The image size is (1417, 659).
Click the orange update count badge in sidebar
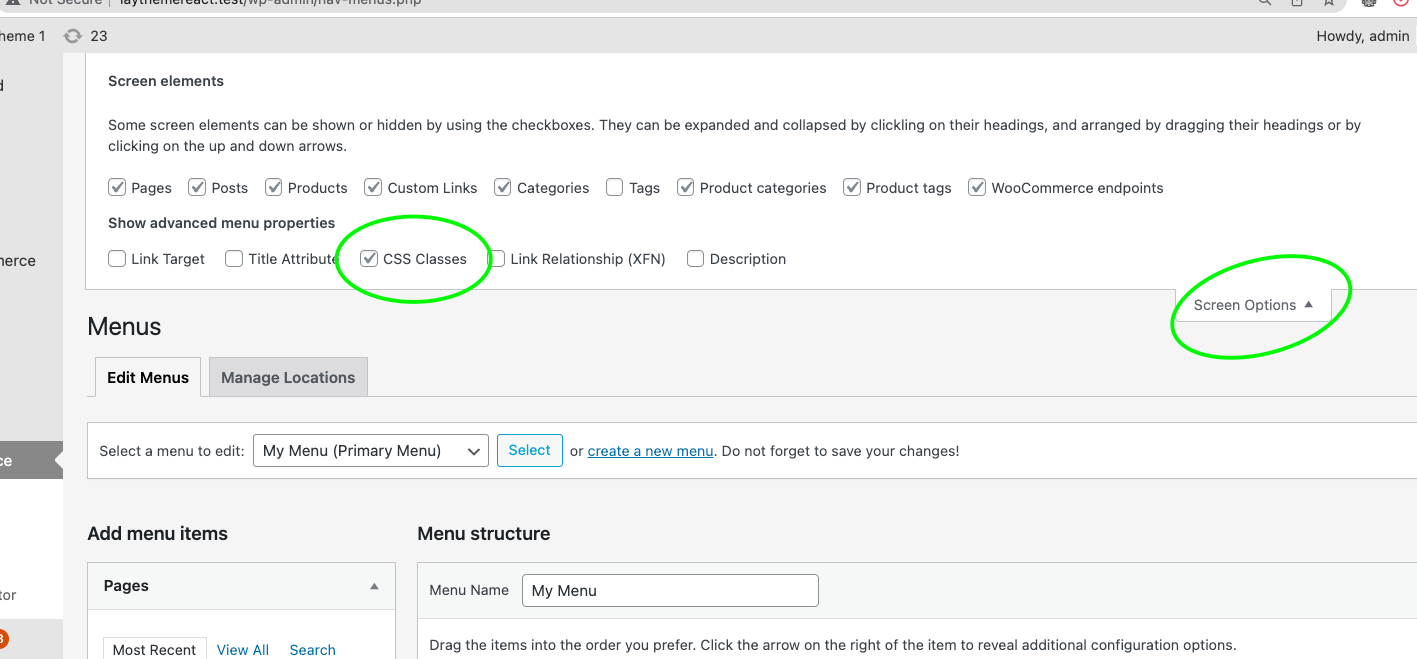click(2, 638)
